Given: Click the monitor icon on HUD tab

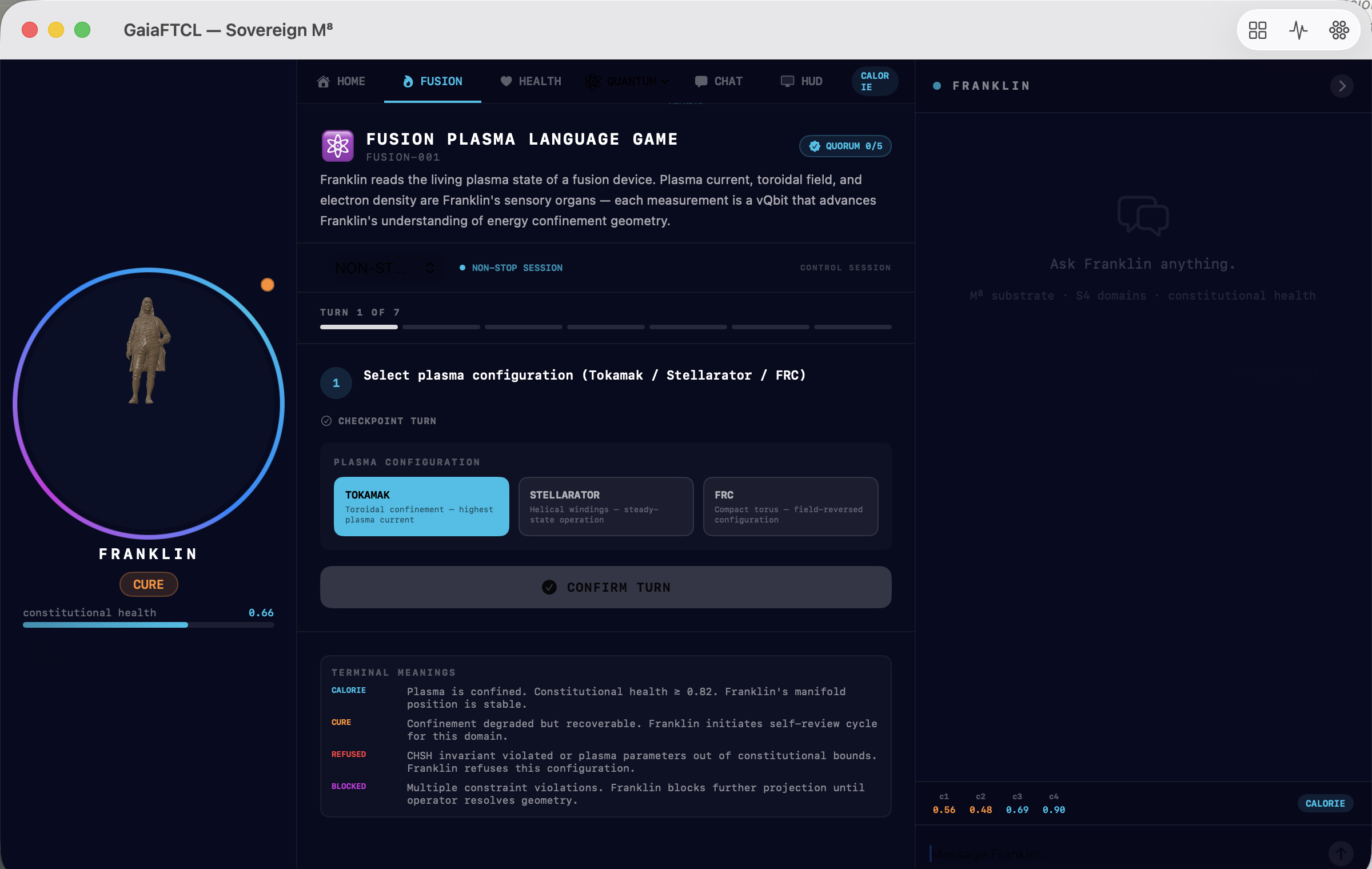Looking at the screenshot, I should pos(787,82).
